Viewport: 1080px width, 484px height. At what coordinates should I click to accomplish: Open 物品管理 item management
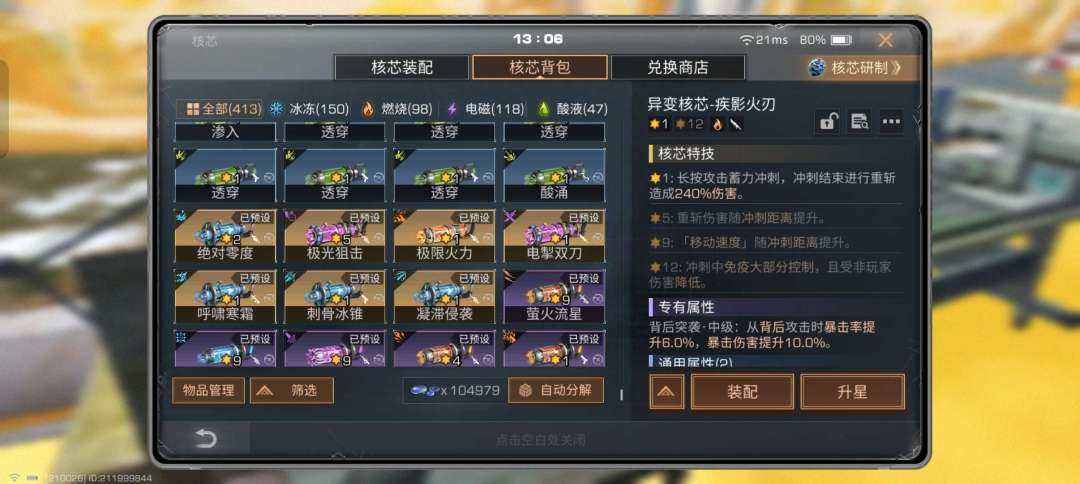[x=208, y=390]
